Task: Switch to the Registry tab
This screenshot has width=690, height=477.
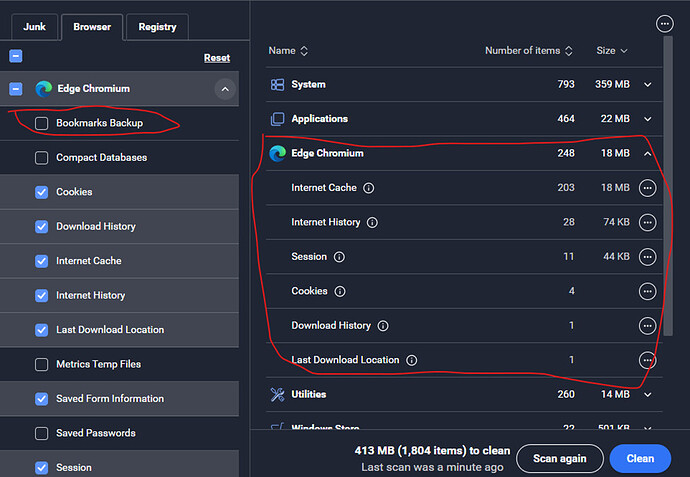Action: [157, 27]
